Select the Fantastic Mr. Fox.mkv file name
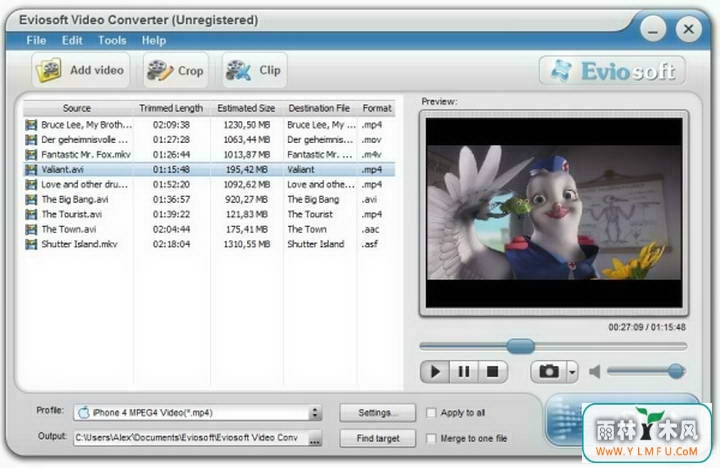The image size is (720, 468). click(x=86, y=155)
